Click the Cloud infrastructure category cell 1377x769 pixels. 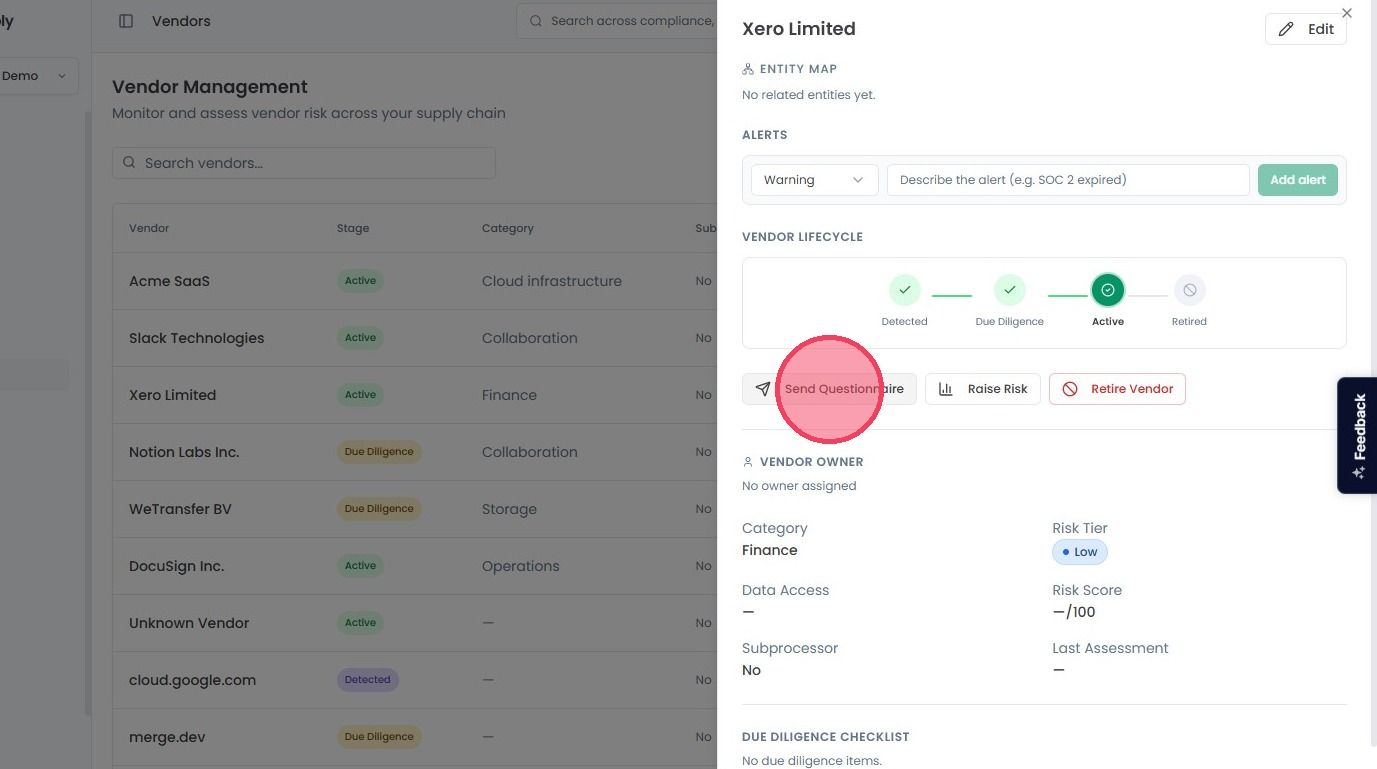pos(552,281)
